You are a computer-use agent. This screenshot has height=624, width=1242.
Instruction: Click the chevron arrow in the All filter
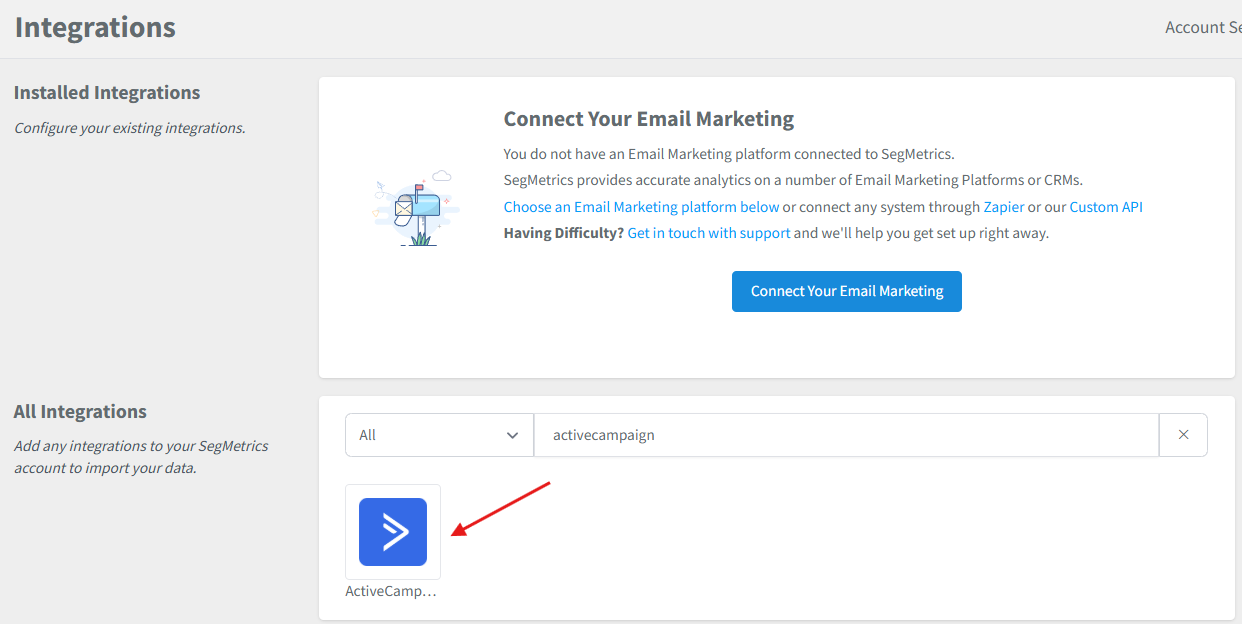(513, 435)
